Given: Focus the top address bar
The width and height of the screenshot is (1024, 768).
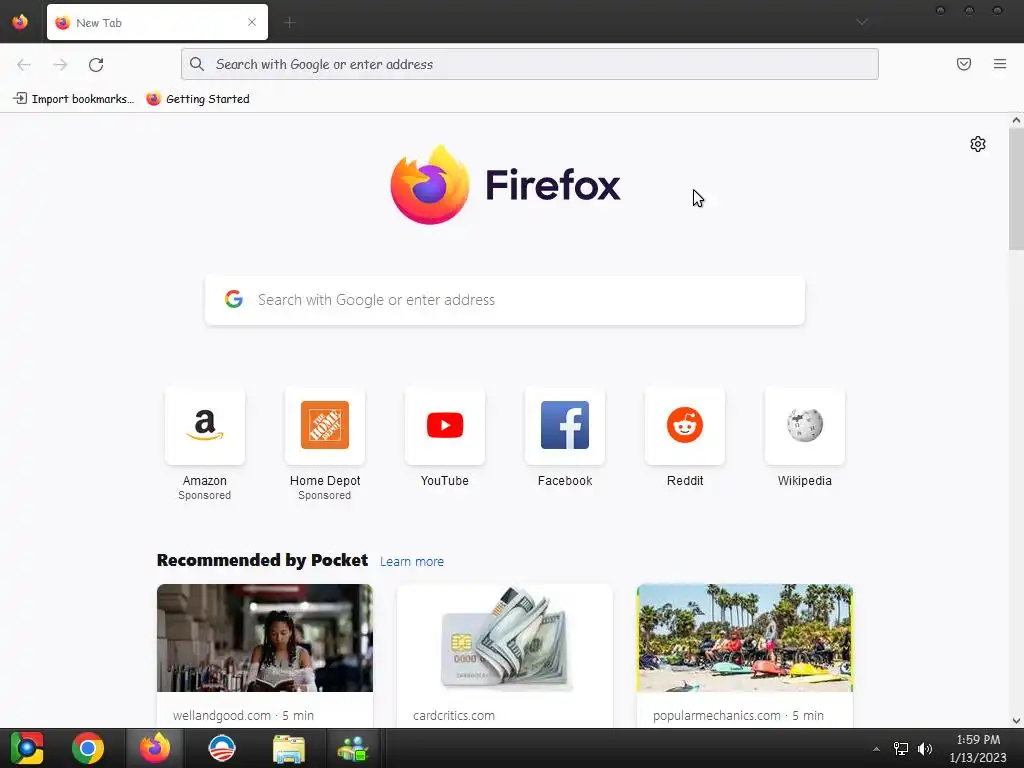Looking at the screenshot, I should (x=530, y=64).
